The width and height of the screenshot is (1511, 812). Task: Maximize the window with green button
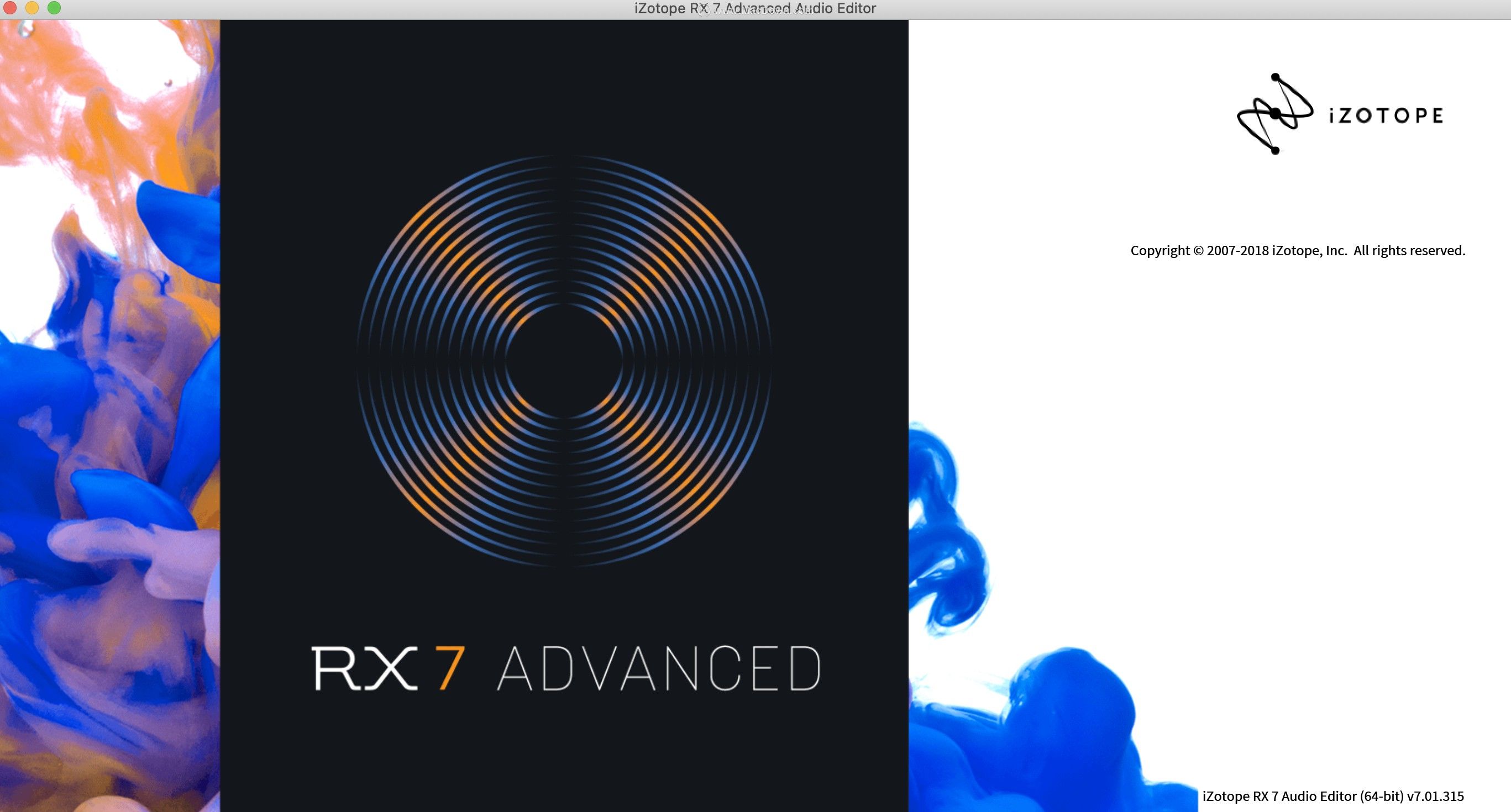tap(54, 8)
